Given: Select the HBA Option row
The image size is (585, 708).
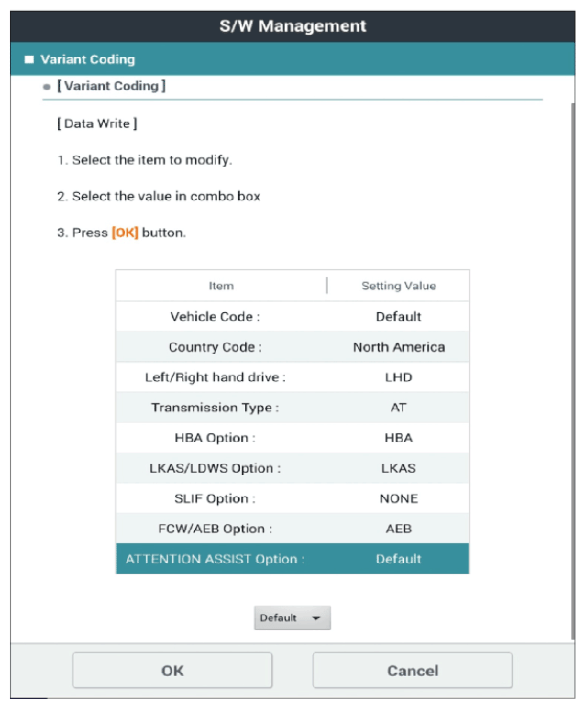Looking at the screenshot, I should coord(292,438).
